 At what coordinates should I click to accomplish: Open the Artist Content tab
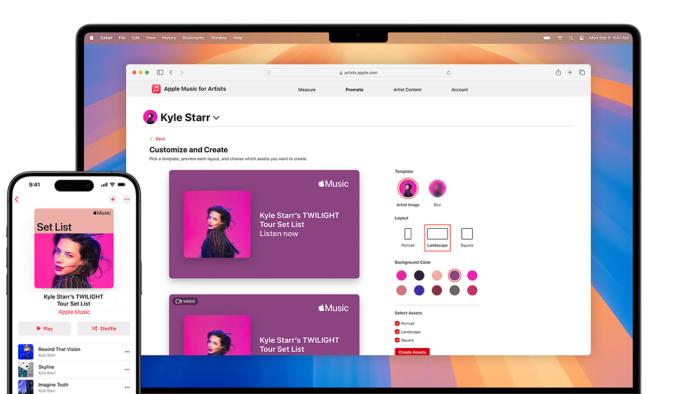(407, 90)
